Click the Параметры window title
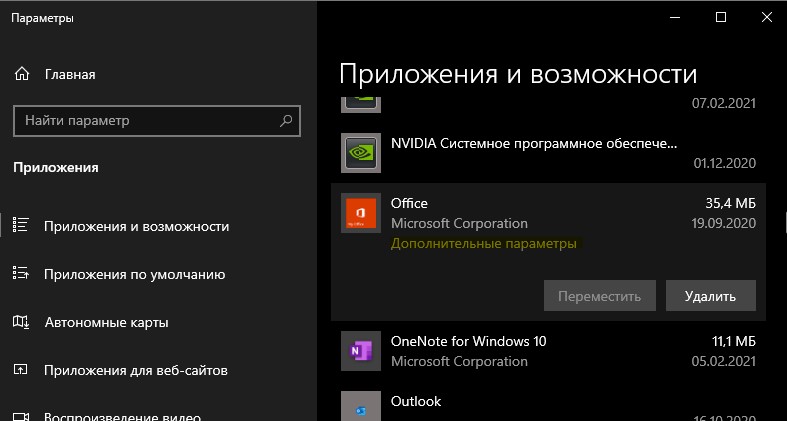 42,18
